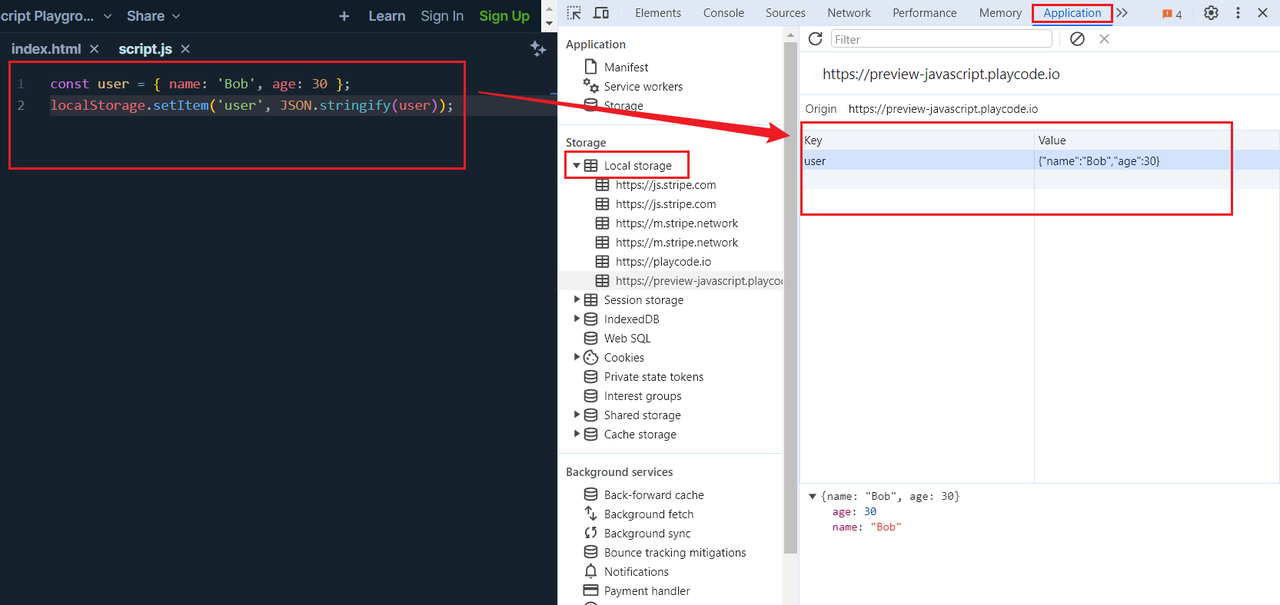Switch to the Console tab
The image size is (1280, 605).
(724, 13)
